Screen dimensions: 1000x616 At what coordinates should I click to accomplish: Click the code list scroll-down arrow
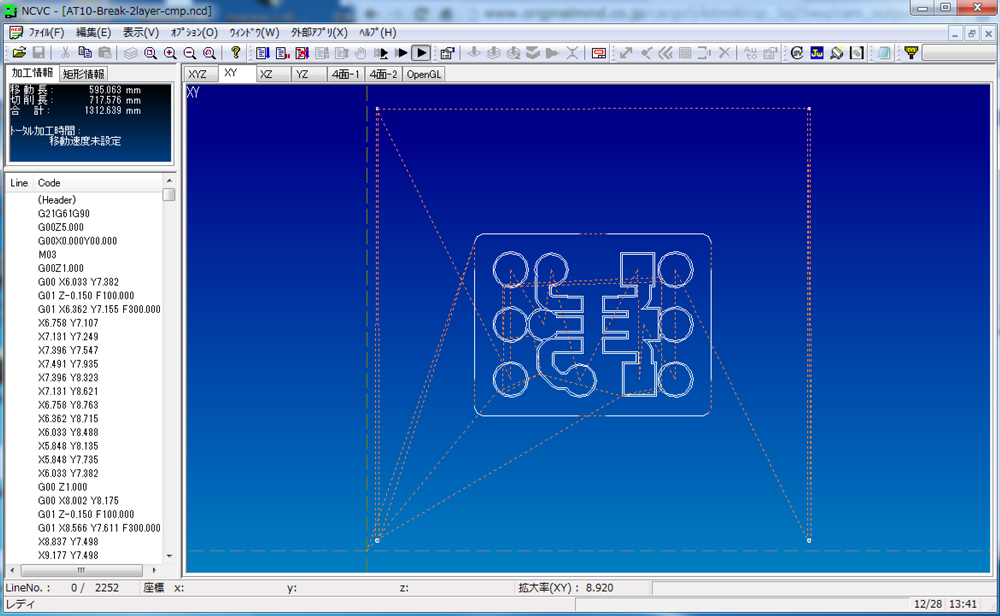point(169,556)
